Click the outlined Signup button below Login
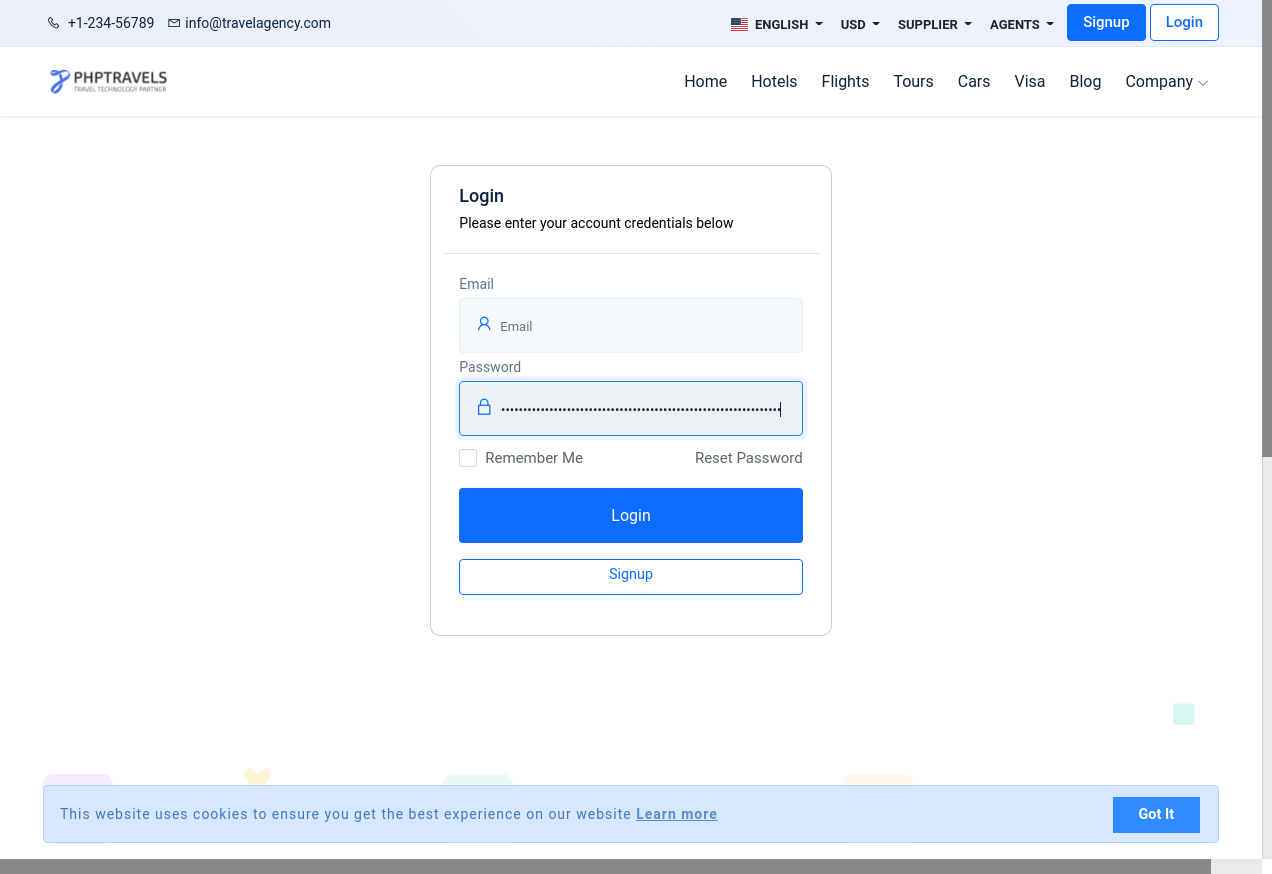Image resolution: width=1272 pixels, height=874 pixels. pyautogui.click(x=630, y=576)
